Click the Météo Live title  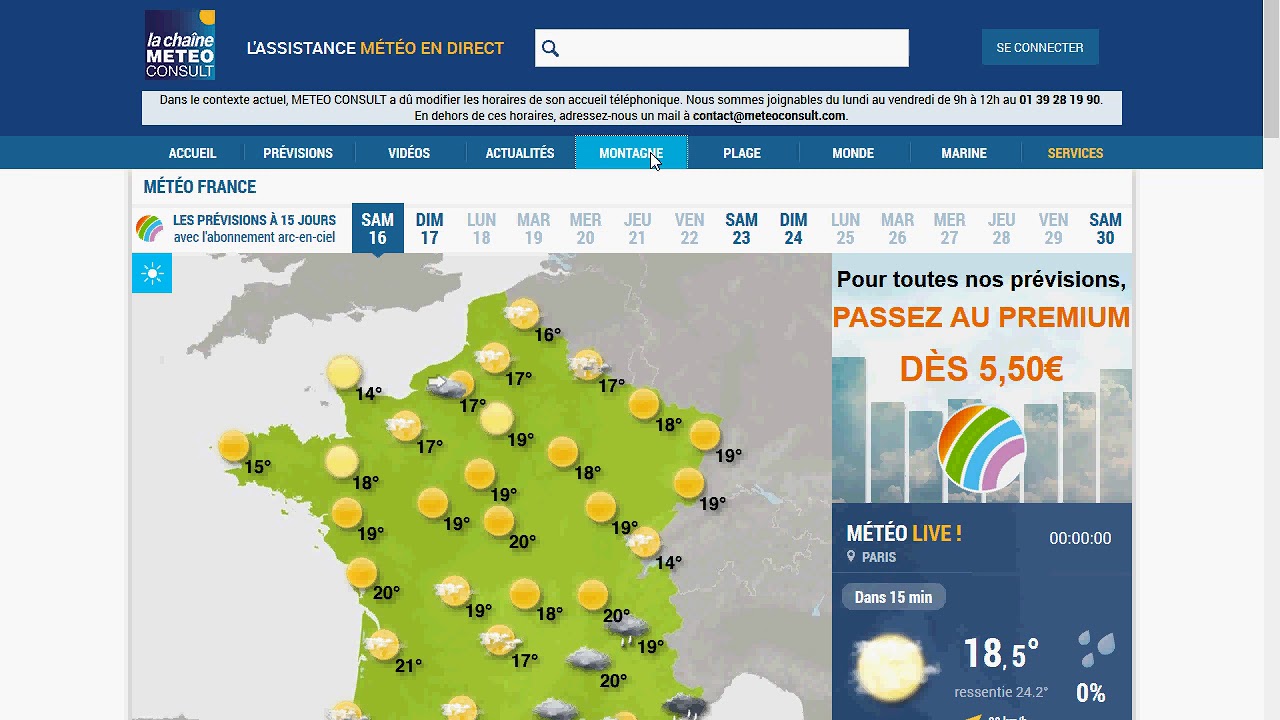904,533
